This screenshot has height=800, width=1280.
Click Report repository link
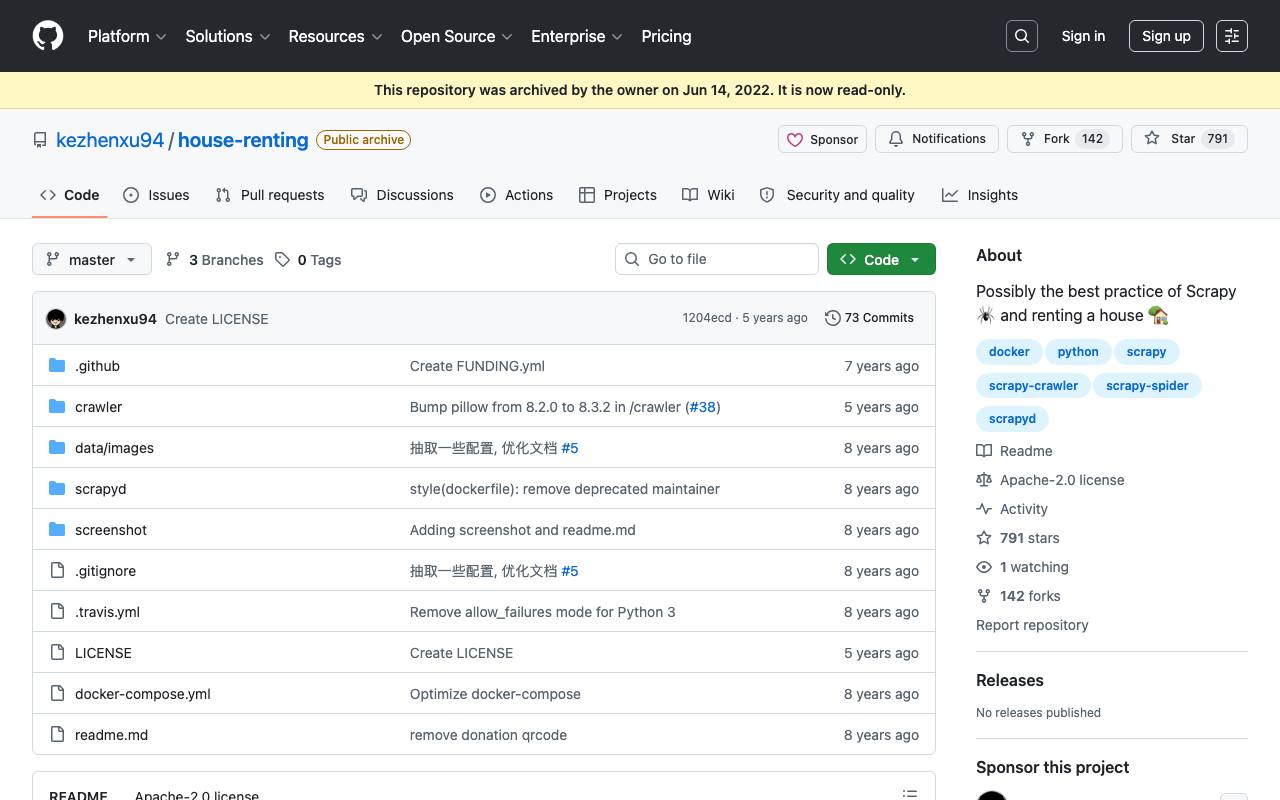1032,625
